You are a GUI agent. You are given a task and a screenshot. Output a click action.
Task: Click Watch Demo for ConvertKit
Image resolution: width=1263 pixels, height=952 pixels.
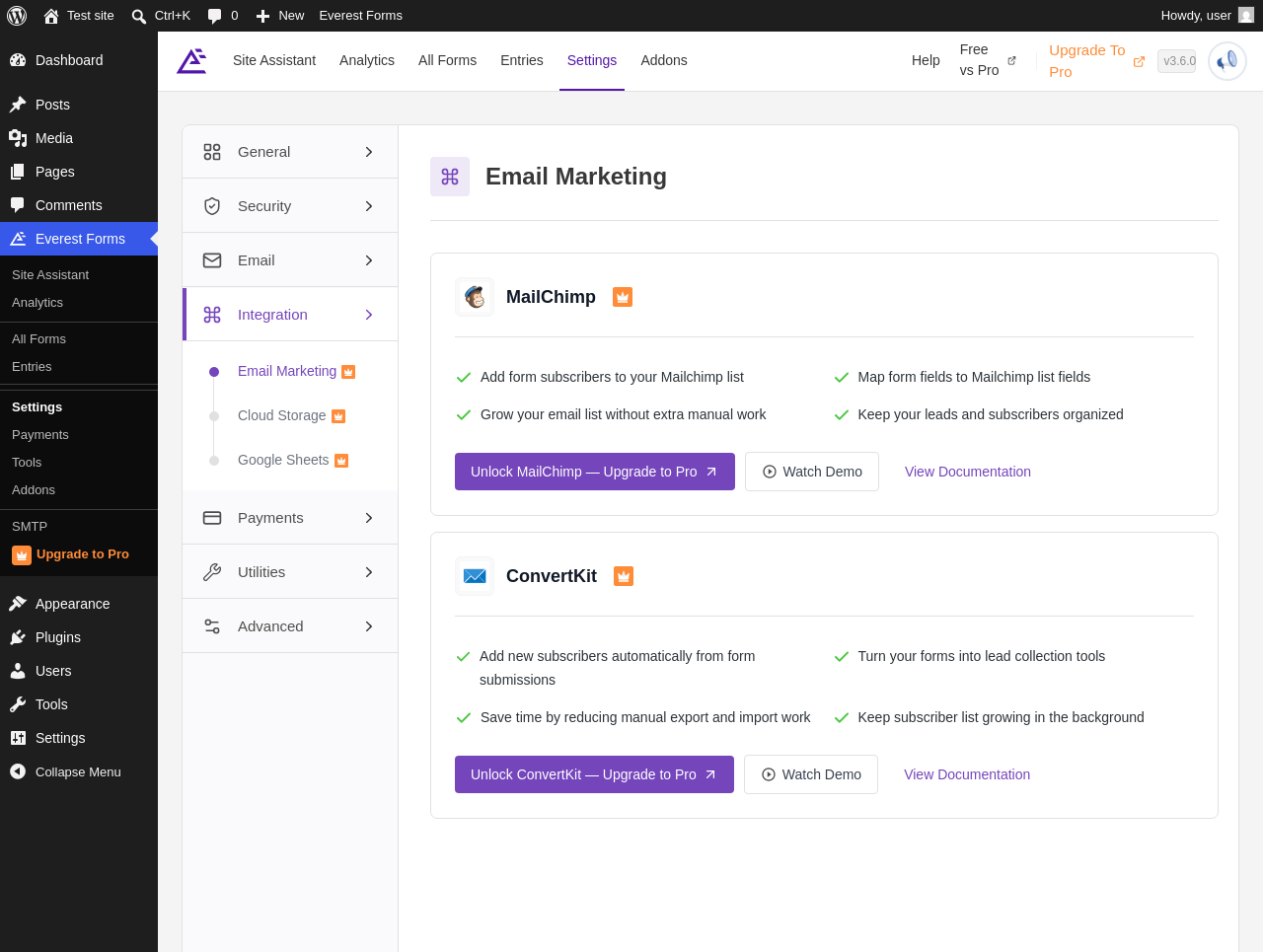(x=811, y=774)
